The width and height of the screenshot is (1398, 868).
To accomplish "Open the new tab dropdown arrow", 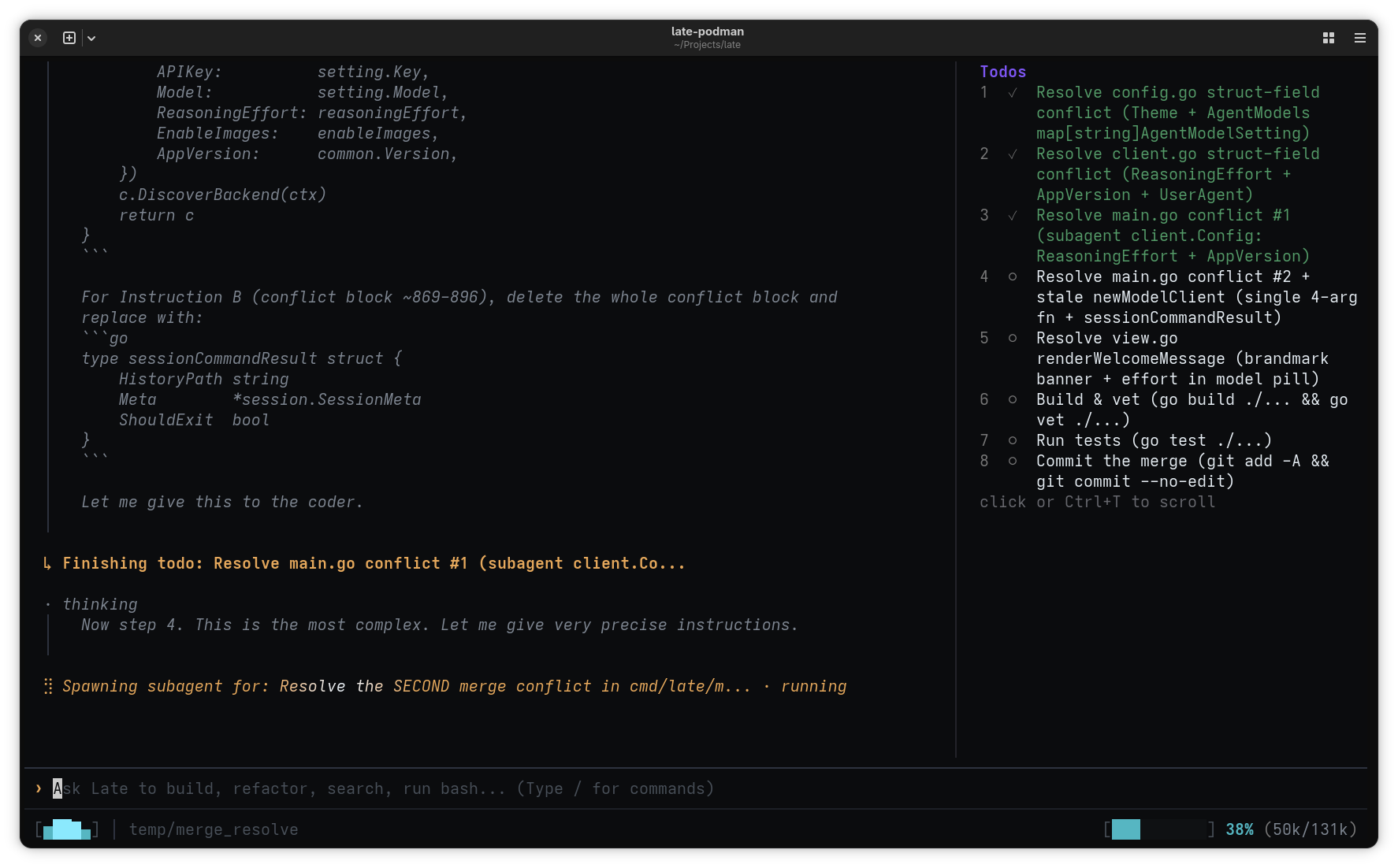I will 91,38.
